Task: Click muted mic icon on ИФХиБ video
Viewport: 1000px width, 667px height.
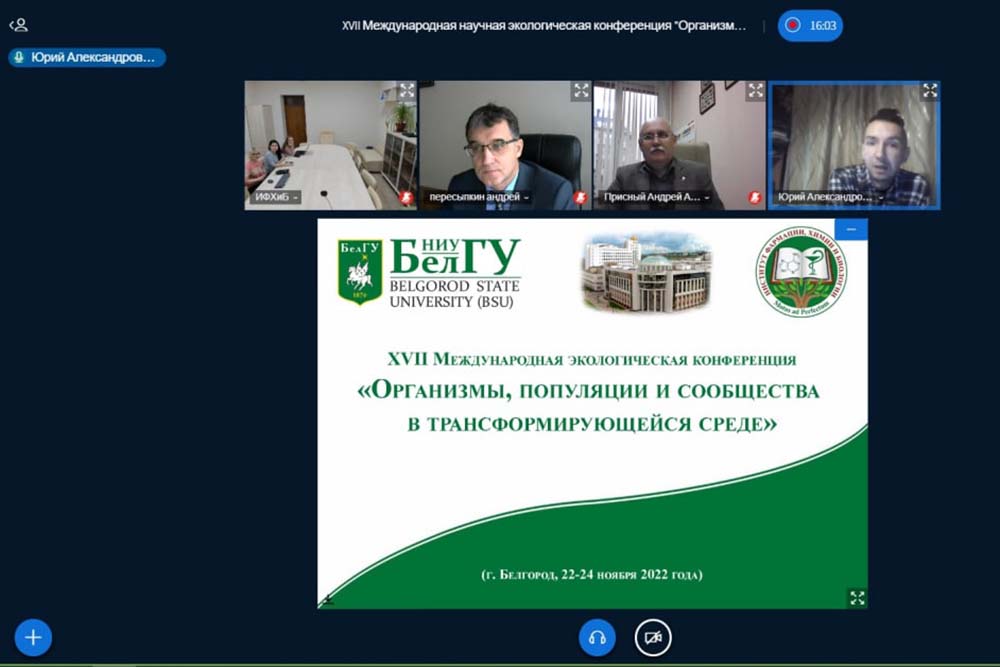Action: click(406, 198)
